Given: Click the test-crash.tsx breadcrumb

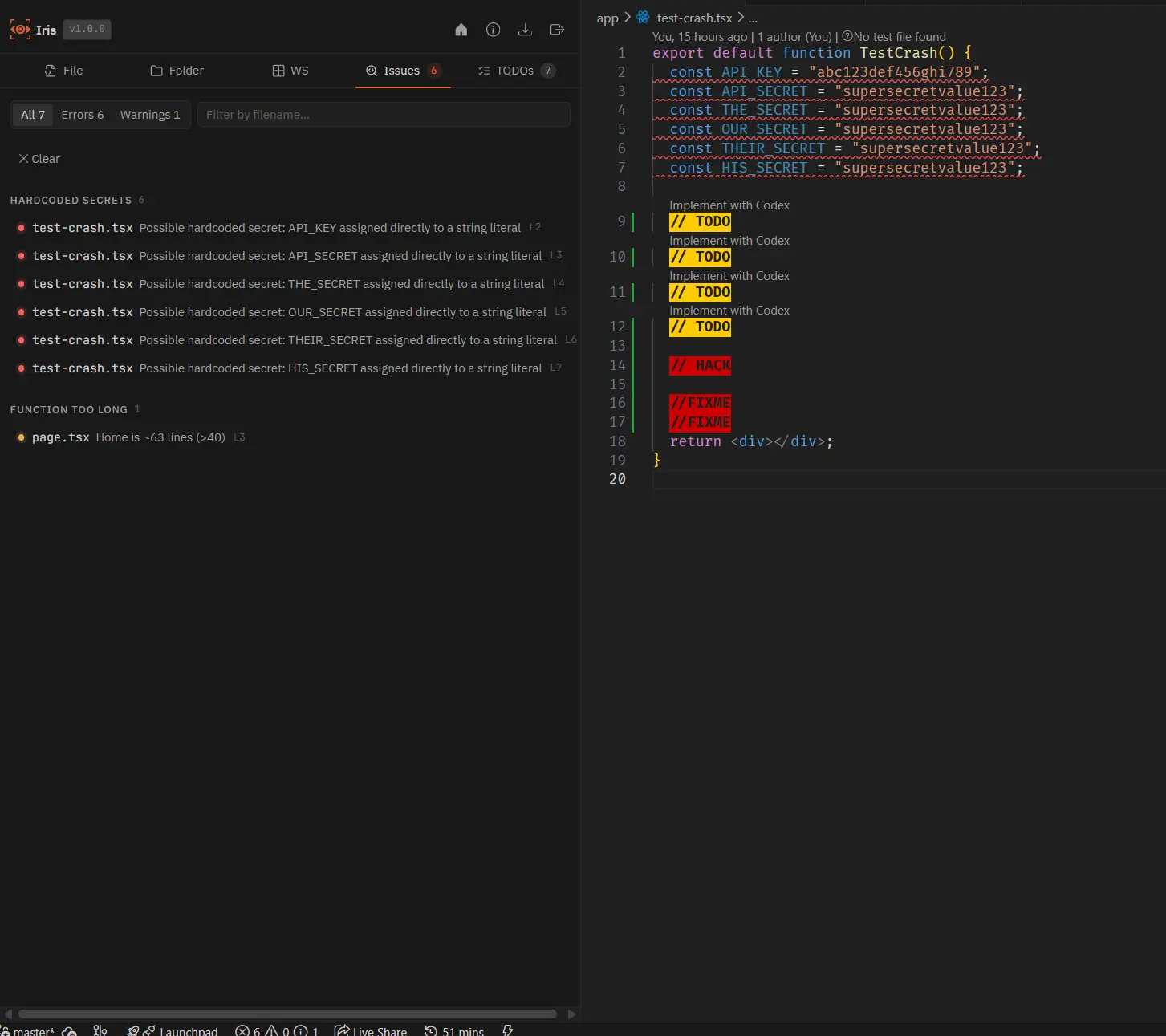Looking at the screenshot, I should [694, 18].
